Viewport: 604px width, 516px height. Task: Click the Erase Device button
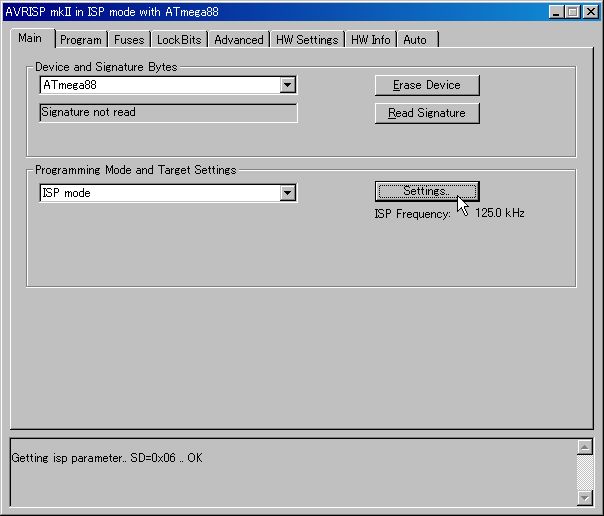[427, 85]
